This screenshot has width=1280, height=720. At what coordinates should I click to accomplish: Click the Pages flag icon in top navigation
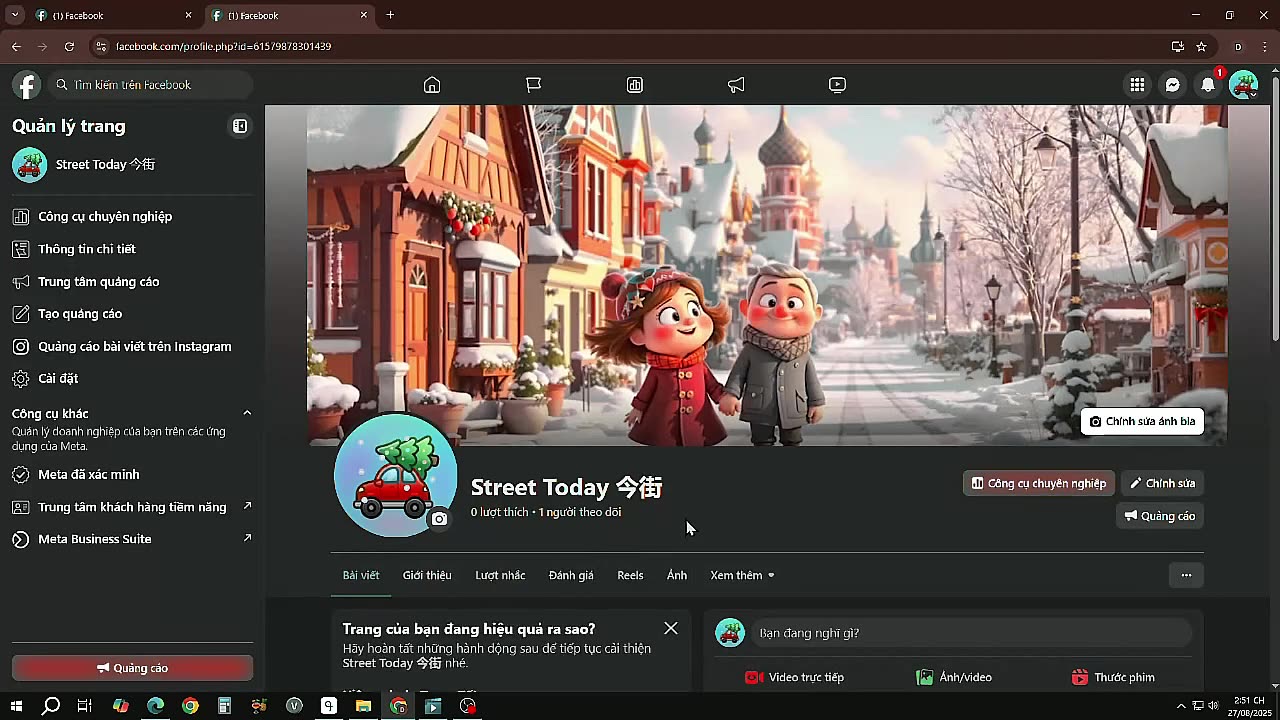[533, 85]
